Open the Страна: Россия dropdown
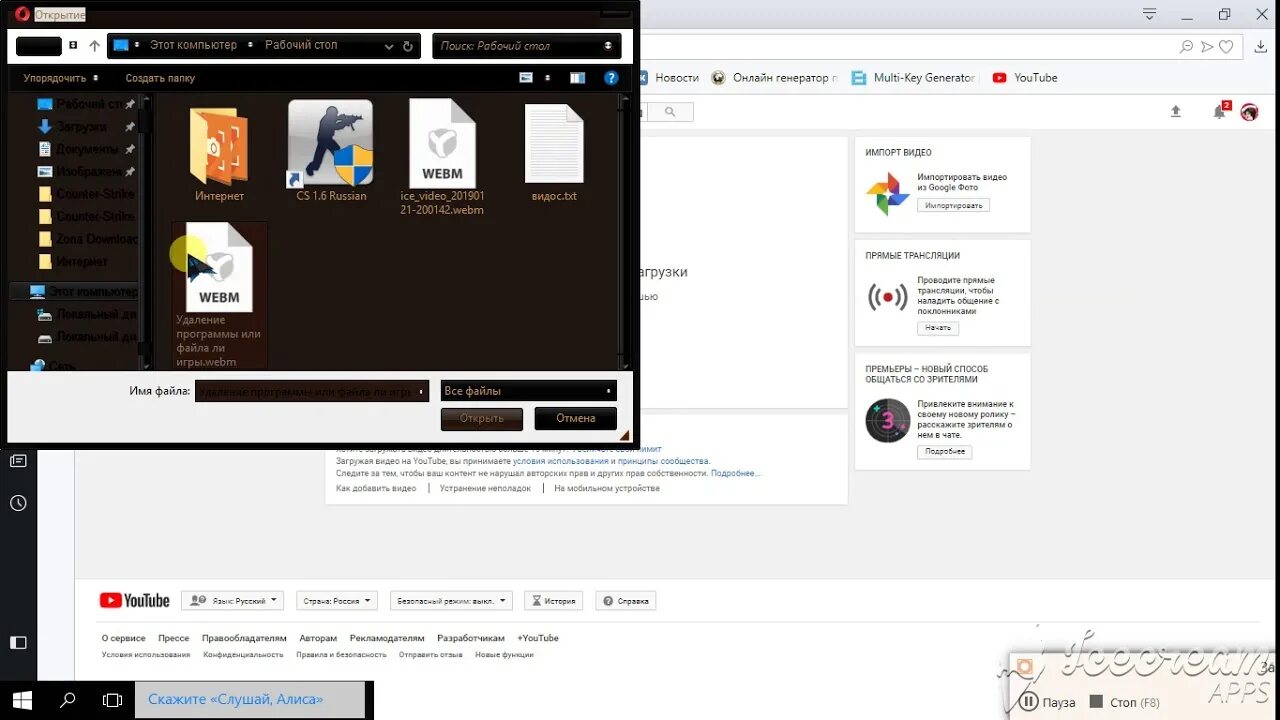Screen dimensions: 1280x720 point(338,601)
